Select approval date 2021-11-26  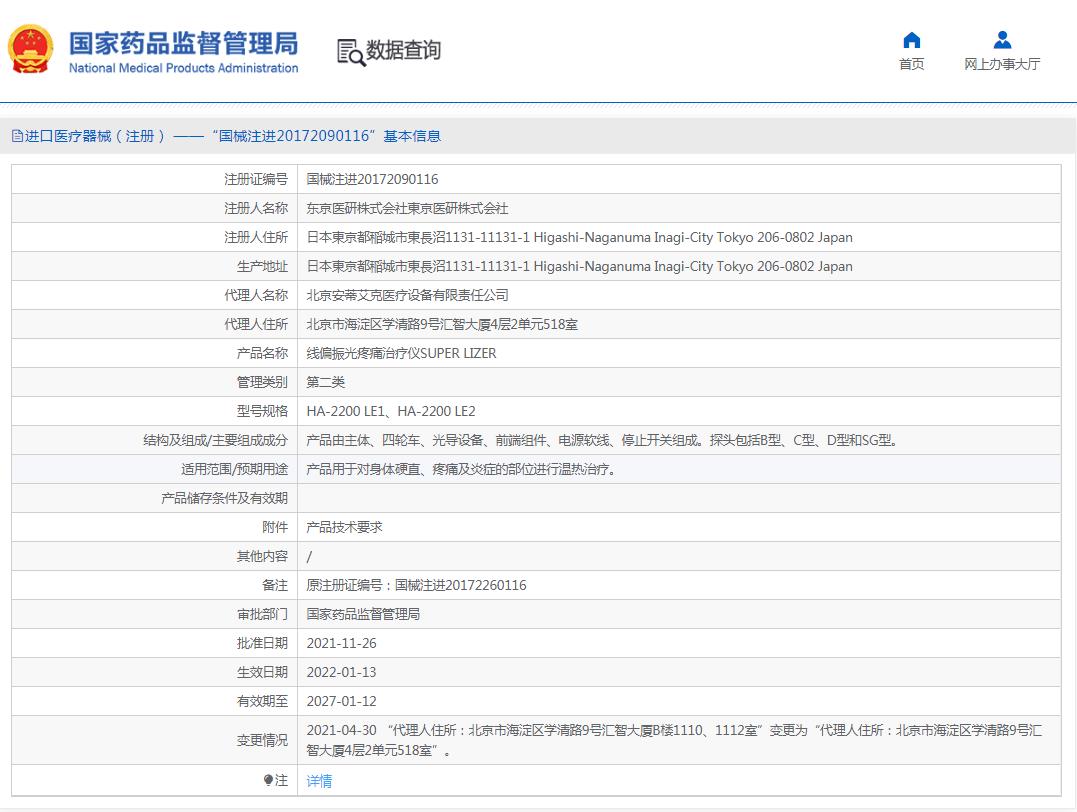pyautogui.click(x=341, y=643)
